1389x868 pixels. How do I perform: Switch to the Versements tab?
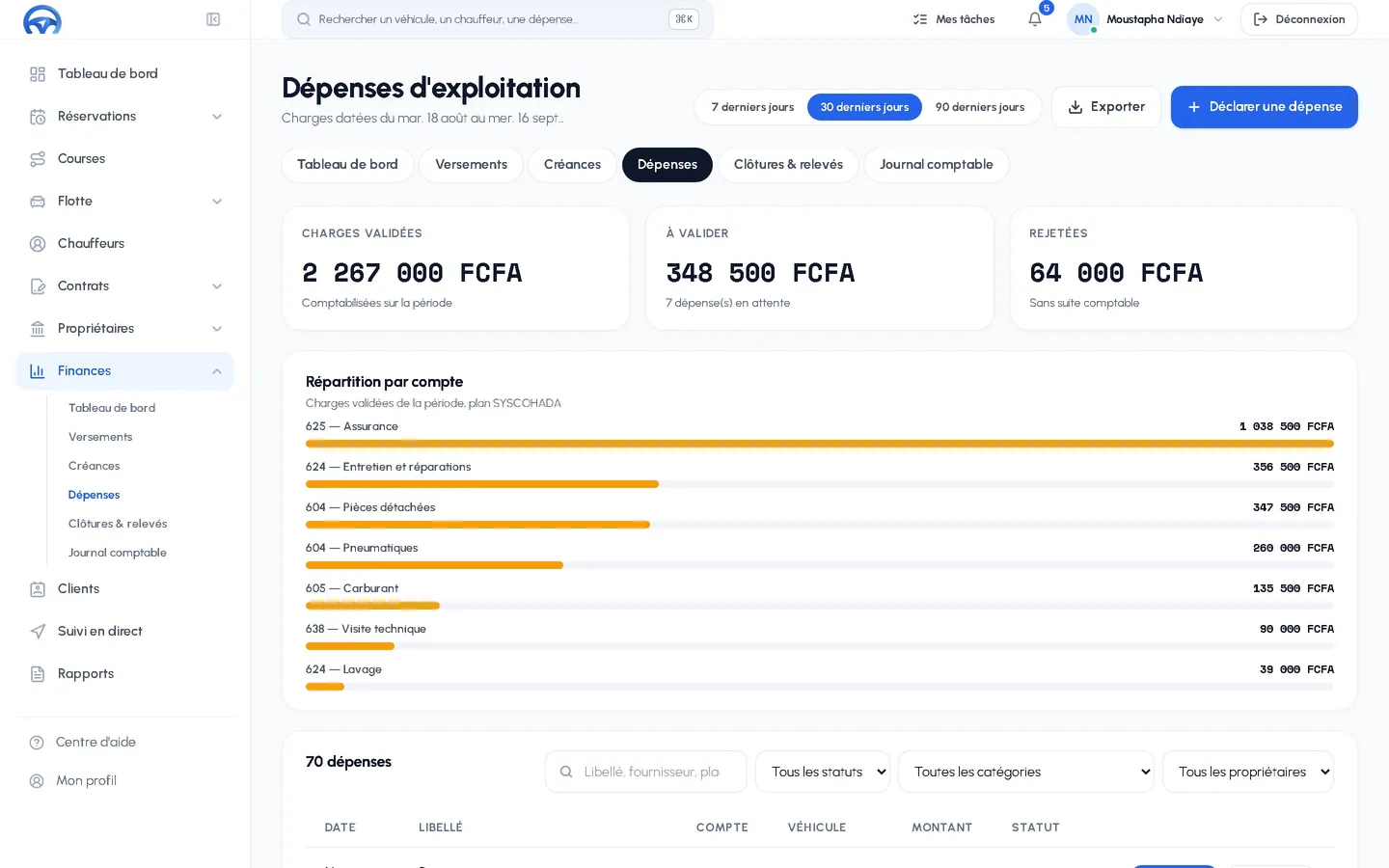471,165
